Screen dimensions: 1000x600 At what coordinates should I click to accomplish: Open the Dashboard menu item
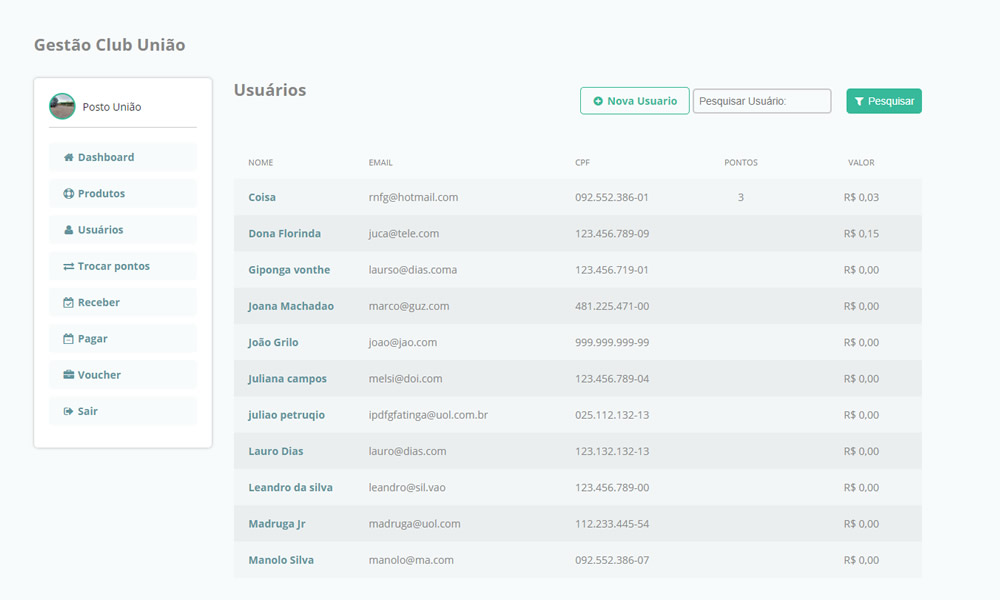click(106, 157)
